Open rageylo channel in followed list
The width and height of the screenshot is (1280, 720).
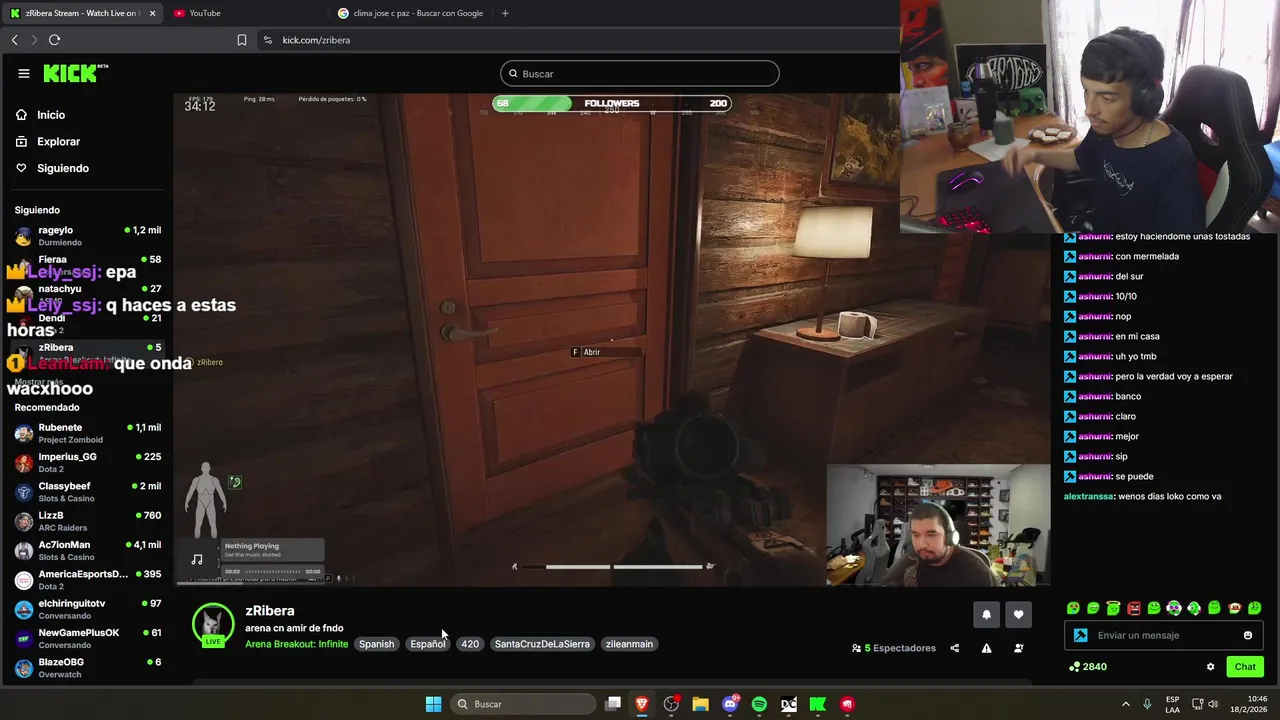88,236
